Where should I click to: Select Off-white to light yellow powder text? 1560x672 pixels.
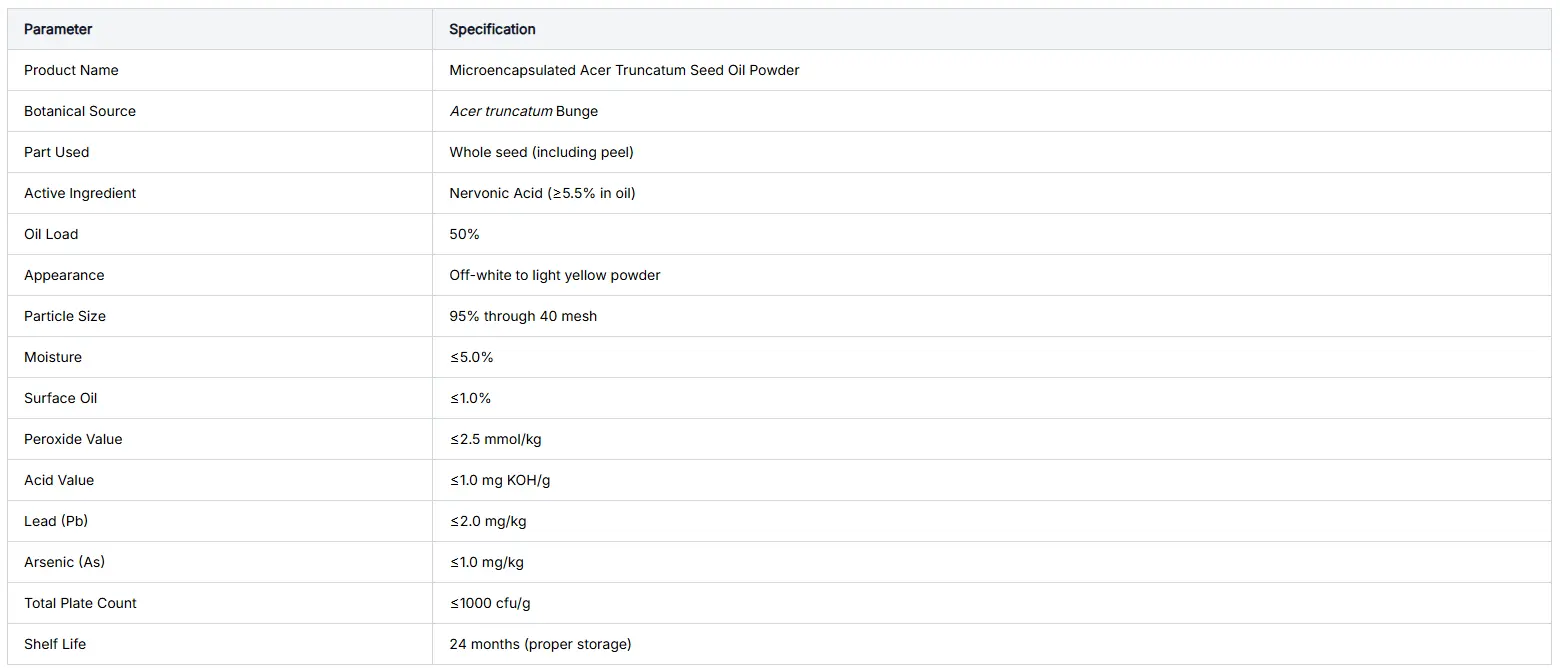tap(555, 275)
